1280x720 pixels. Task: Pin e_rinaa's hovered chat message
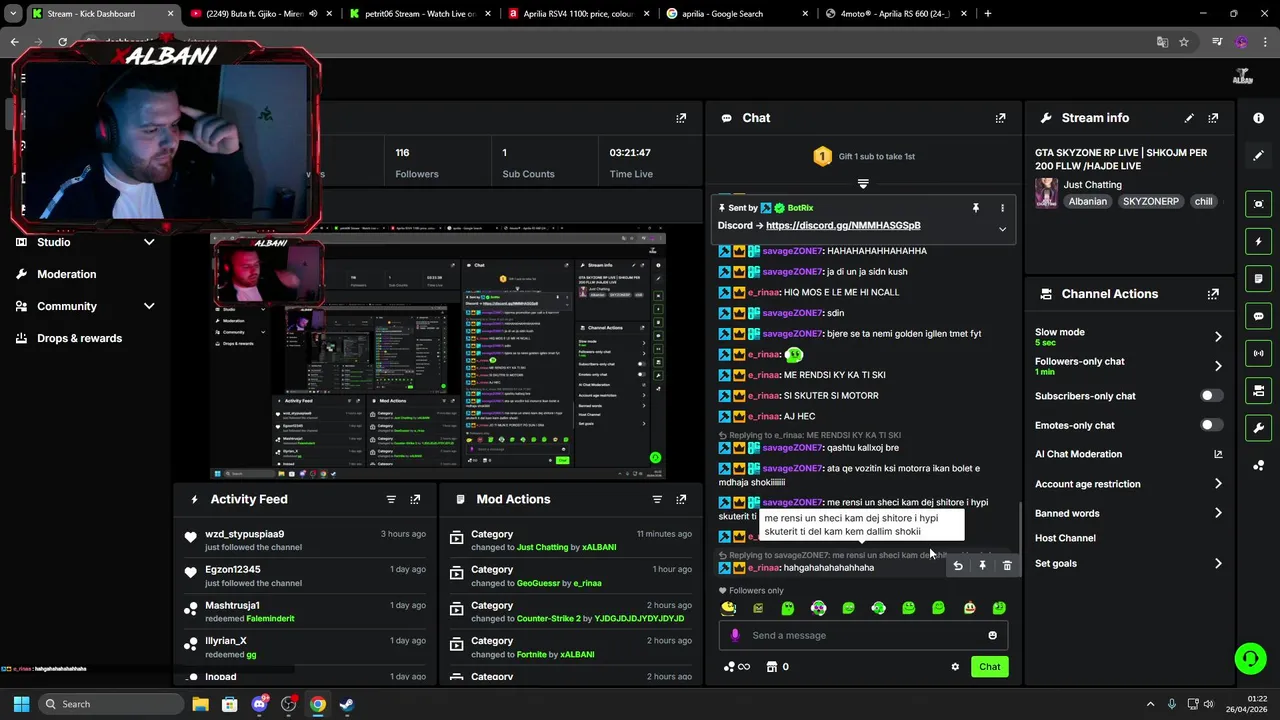tap(982, 566)
